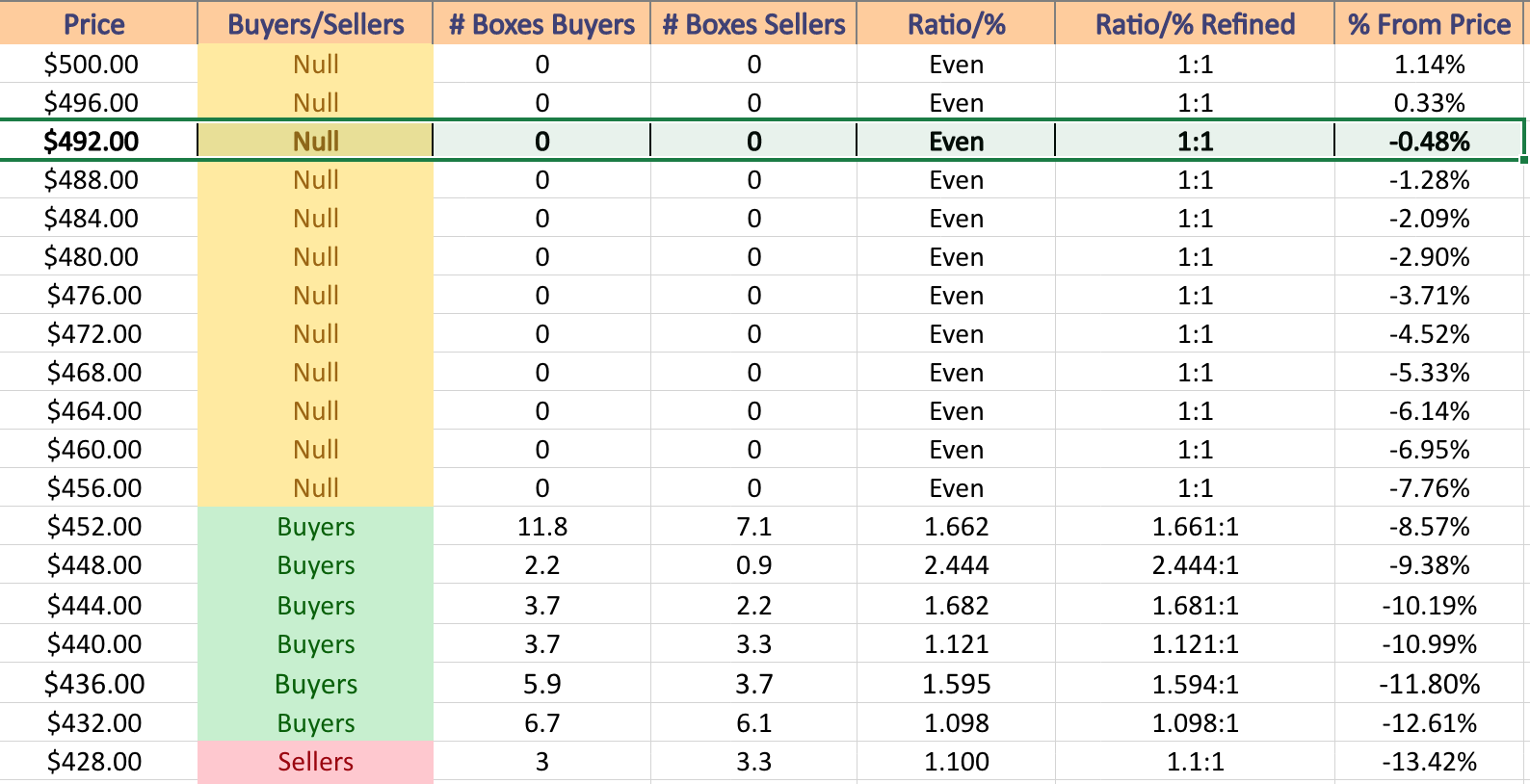The width and height of the screenshot is (1530, 784).
Task: Select the Buyers/Sellers column header
Action: pos(315,23)
